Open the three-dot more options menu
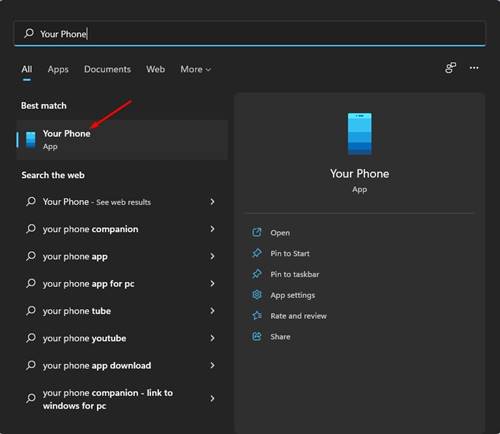 click(474, 68)
